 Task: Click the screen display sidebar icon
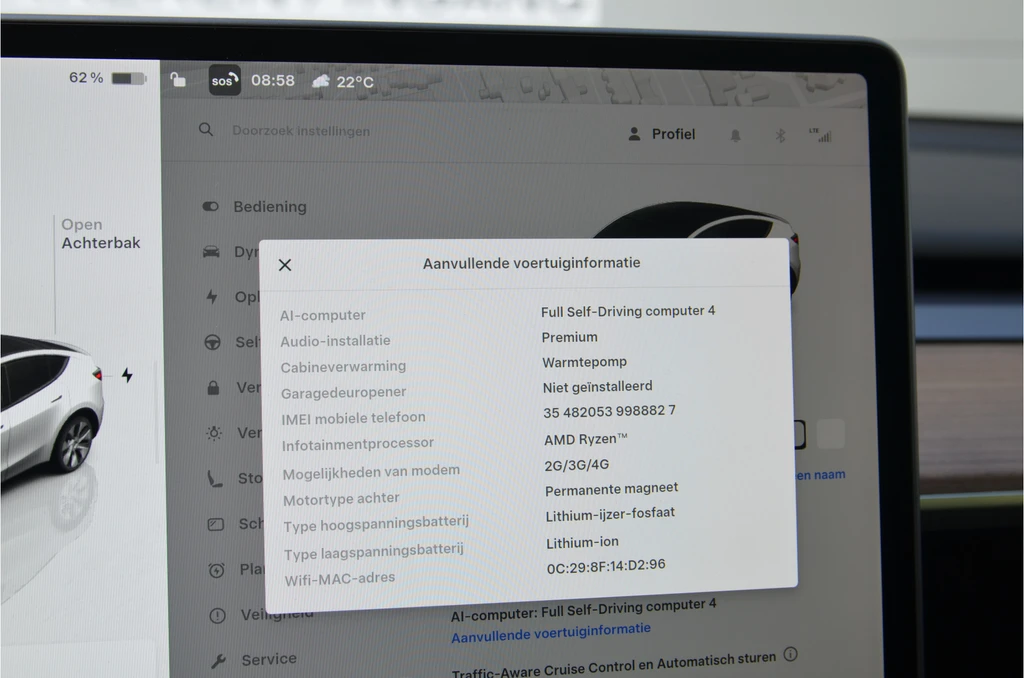point(216,525)
